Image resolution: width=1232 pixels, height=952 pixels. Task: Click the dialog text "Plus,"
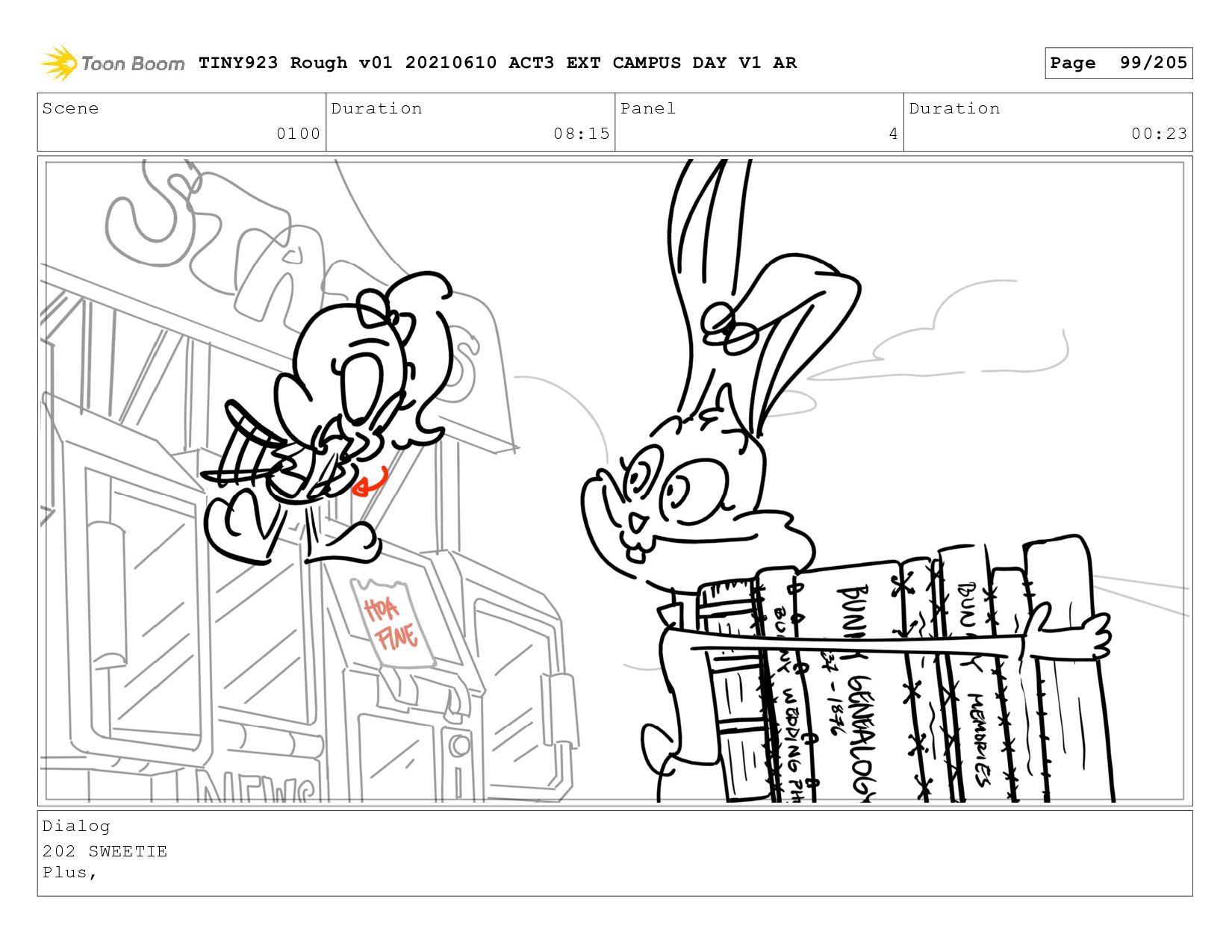point(69,872)
